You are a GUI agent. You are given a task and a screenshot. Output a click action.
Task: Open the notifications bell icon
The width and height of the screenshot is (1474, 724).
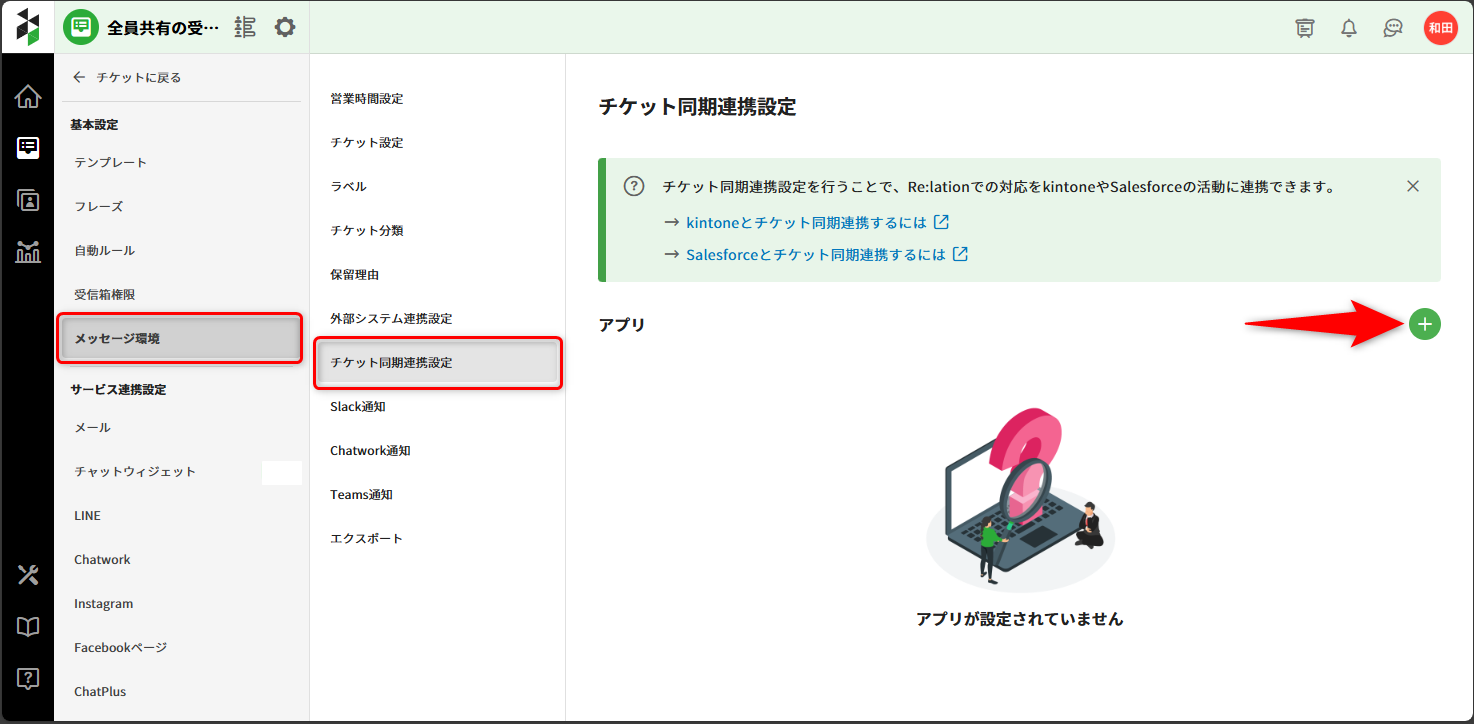click(1349, 28)
